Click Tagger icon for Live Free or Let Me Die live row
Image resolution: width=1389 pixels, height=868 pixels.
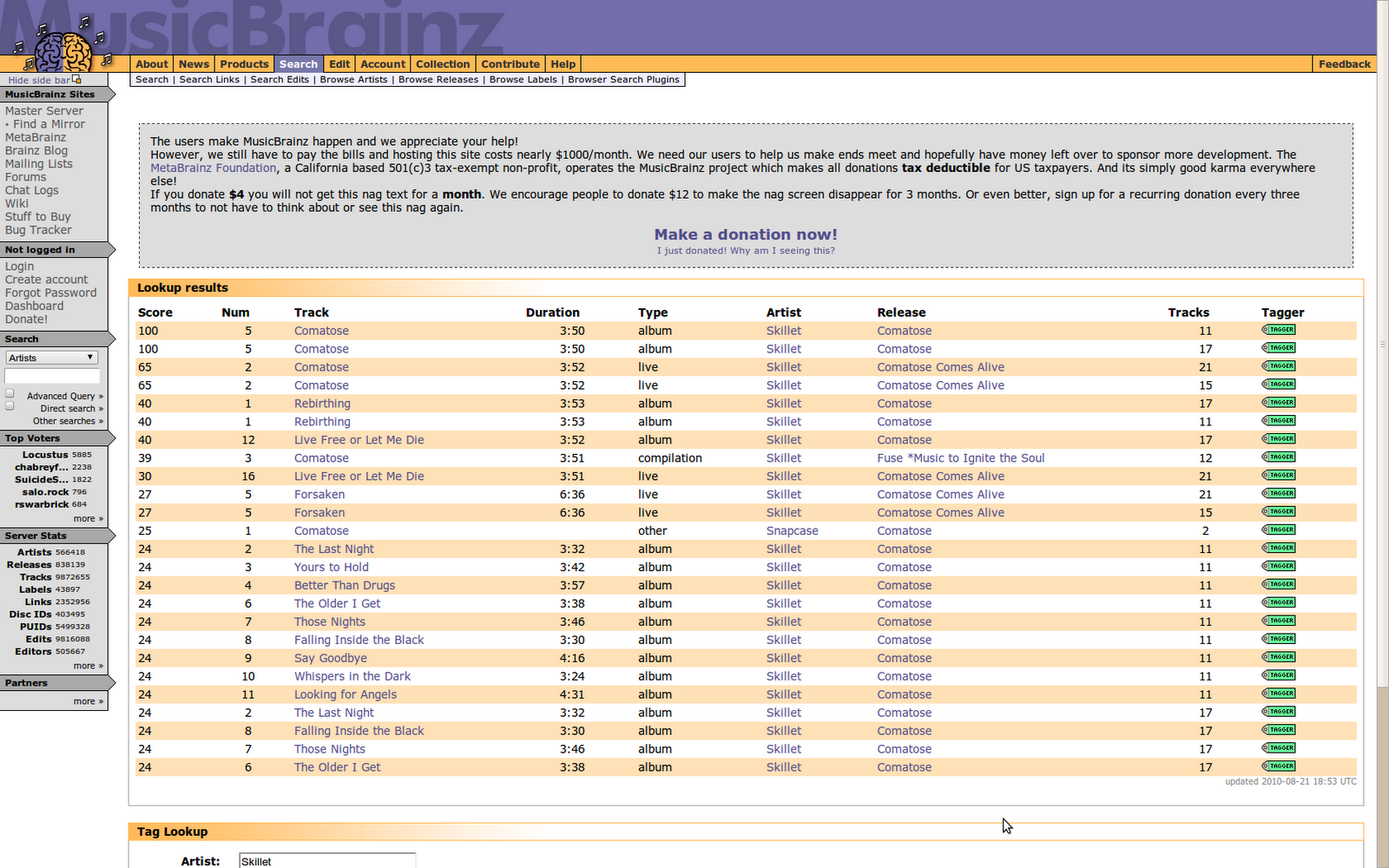point(1279,476)
